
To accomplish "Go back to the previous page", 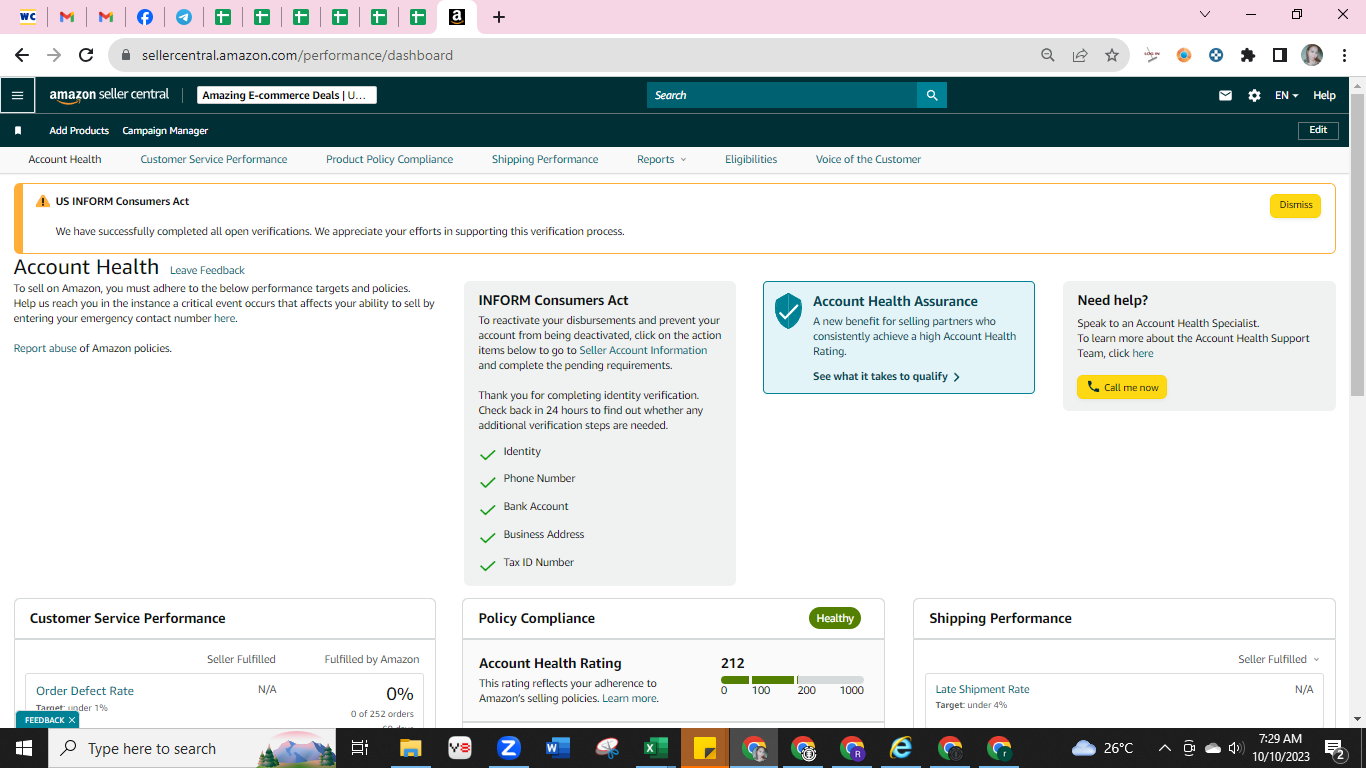I will coord(22,55).
